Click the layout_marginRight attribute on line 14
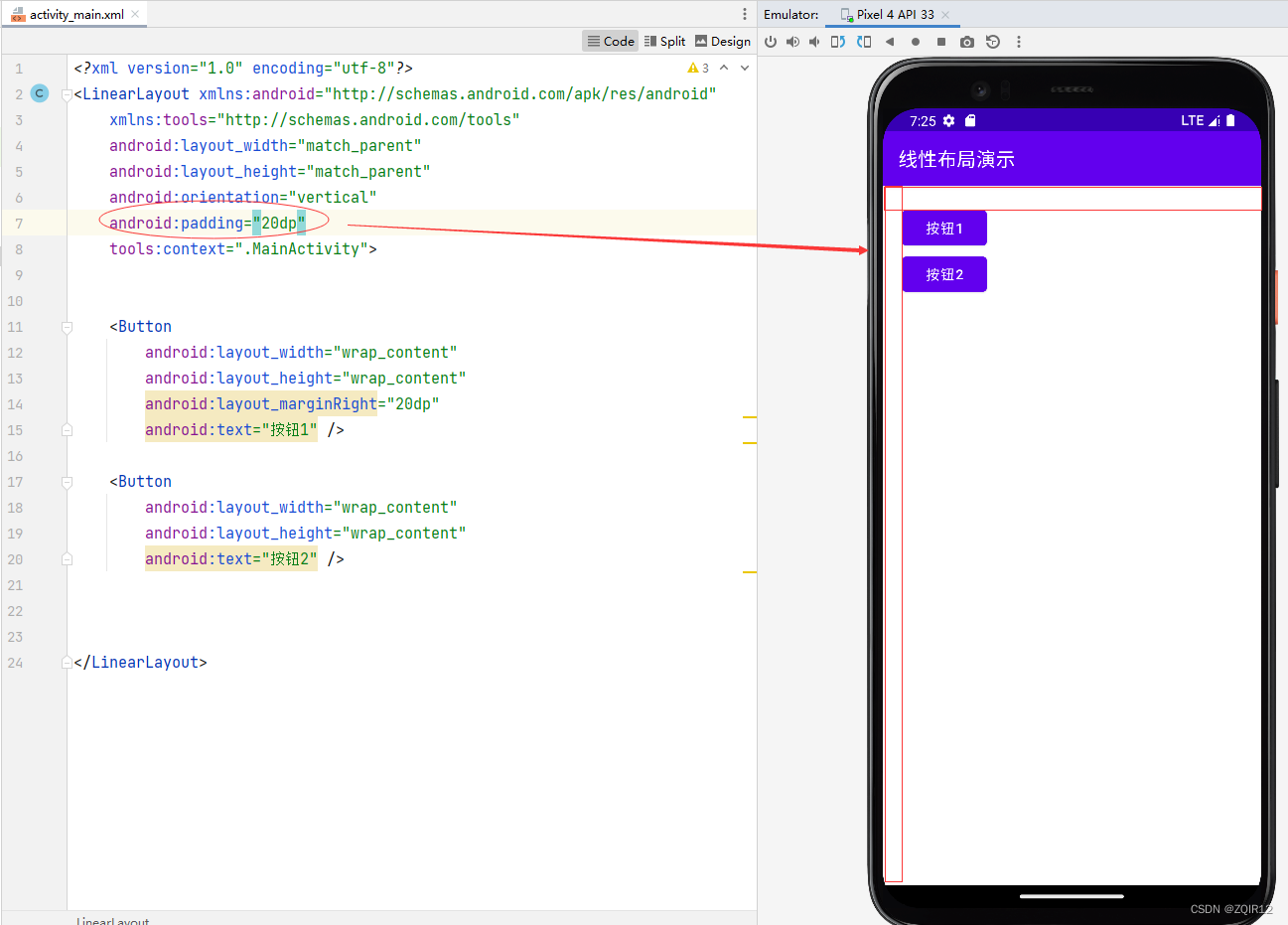This screenshot has height=925, width=1288. (292, 403)
